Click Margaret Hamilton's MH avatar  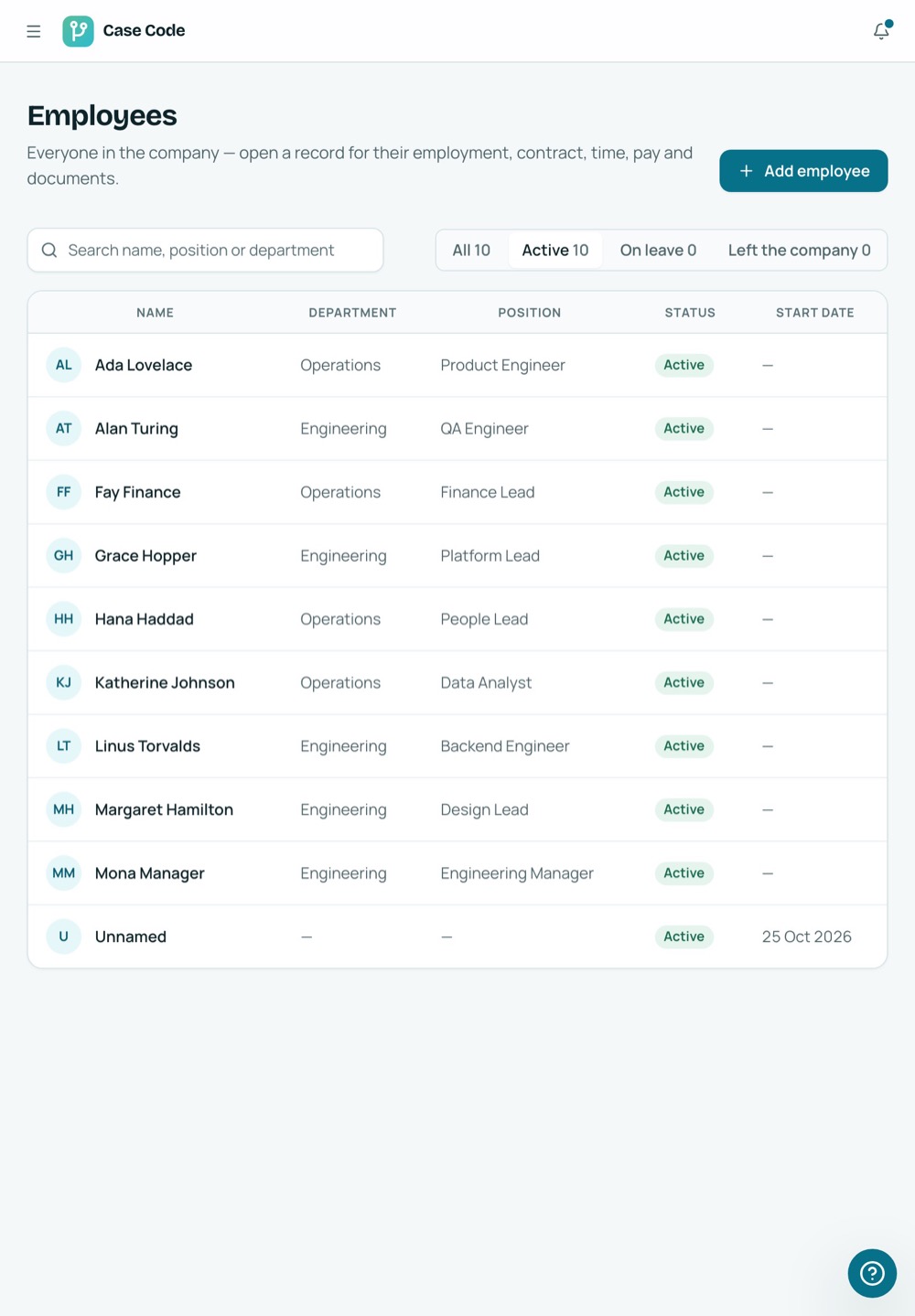(x=64, y=809)
